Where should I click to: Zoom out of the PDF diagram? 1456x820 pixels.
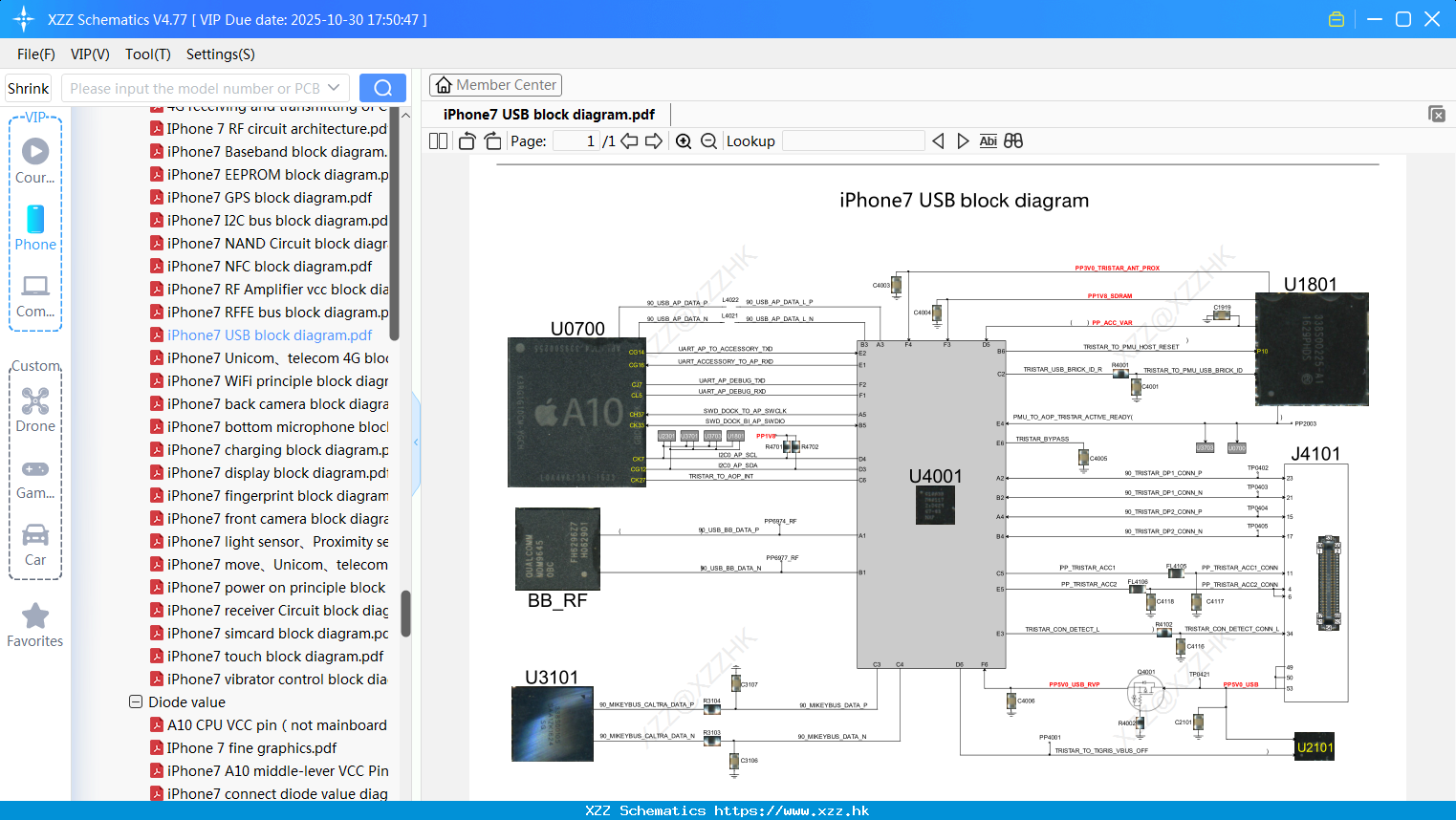pyautogui.click(x=708, y=140)
